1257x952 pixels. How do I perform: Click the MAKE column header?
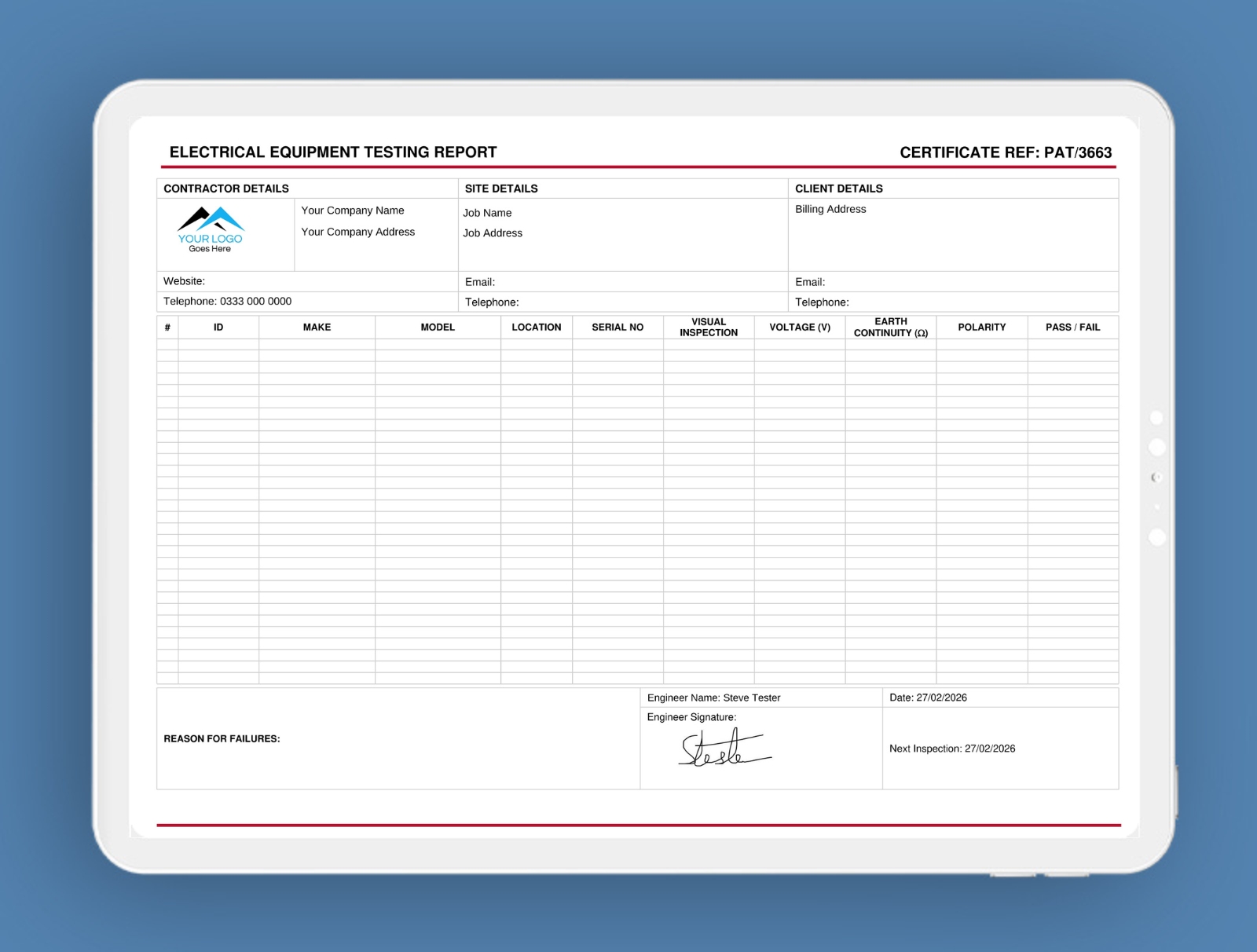(317, 328)
